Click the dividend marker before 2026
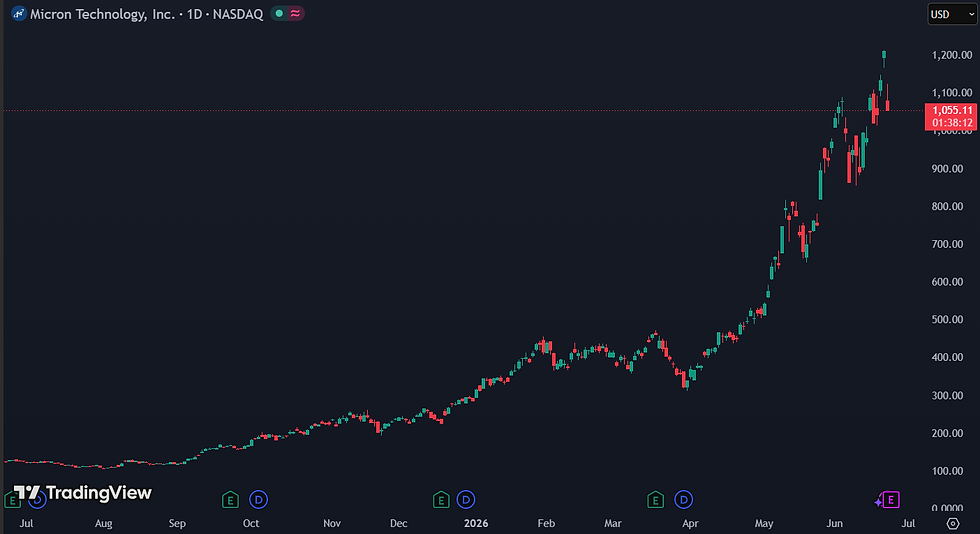The width and height of the screenshot is (980, 534). pos(466,500)
